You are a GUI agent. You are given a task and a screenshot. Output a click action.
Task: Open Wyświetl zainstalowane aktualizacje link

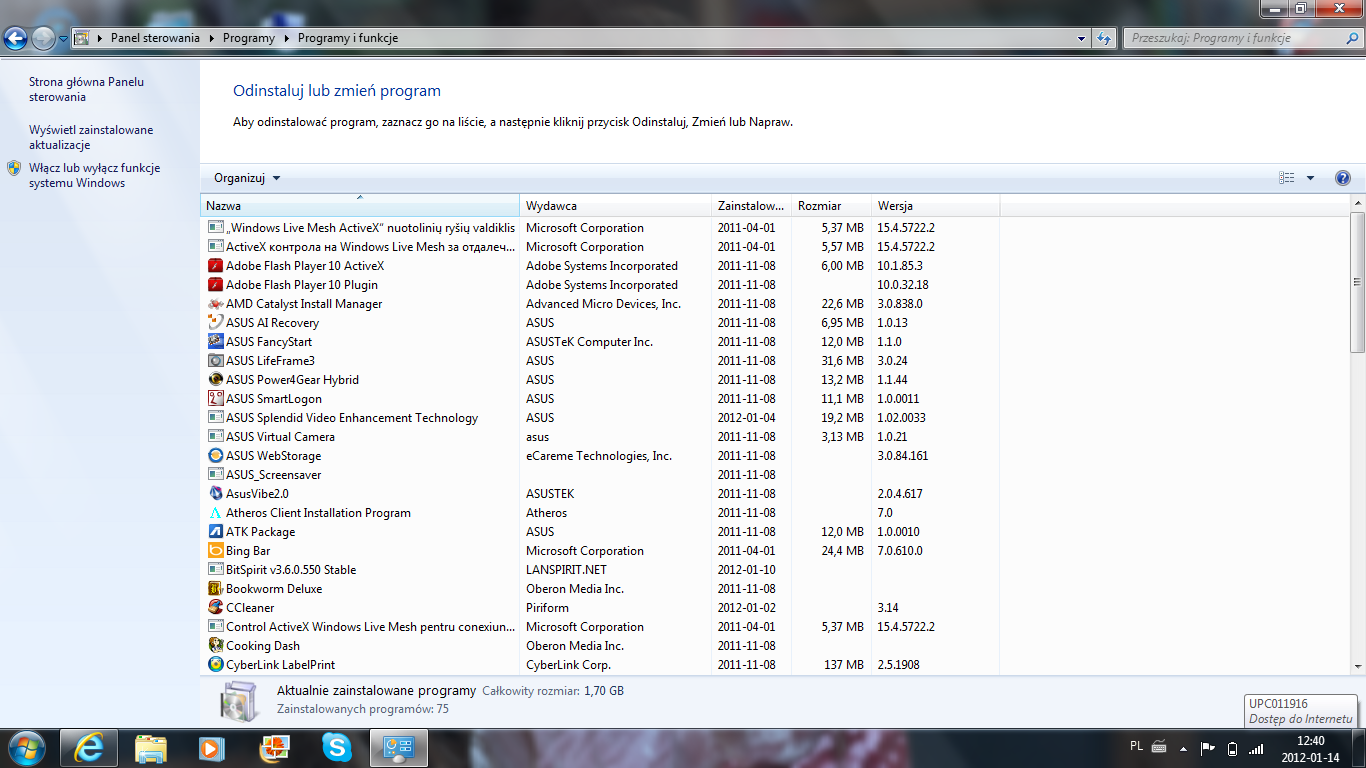pyautogui.click(x=91, y=137)
